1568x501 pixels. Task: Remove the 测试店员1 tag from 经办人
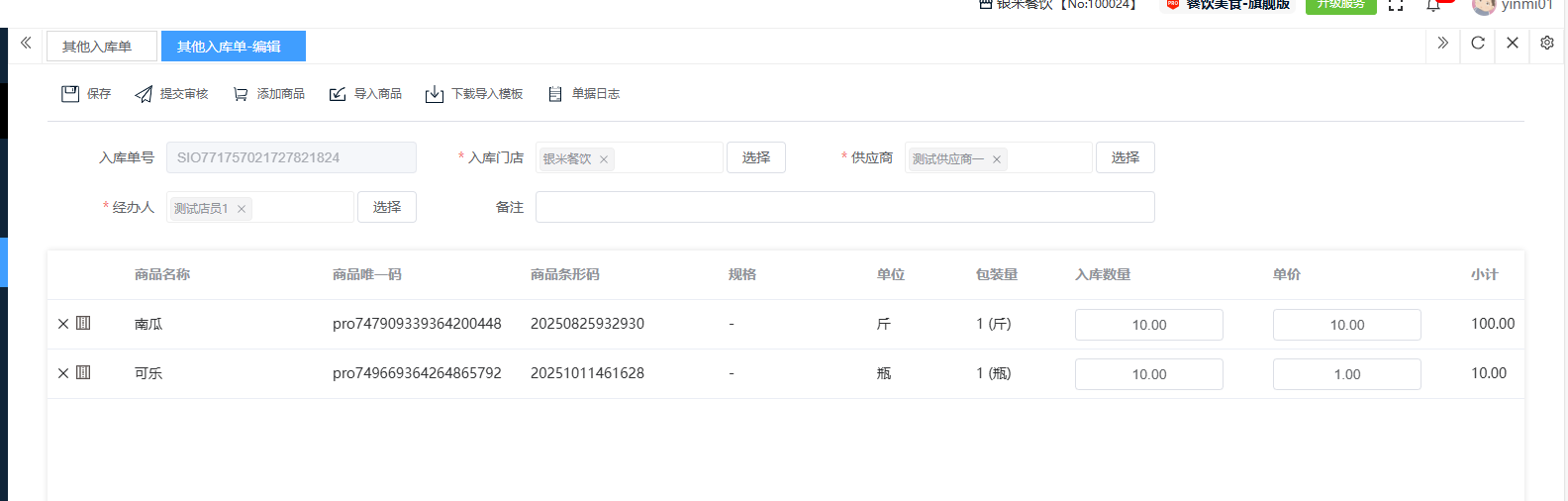click(242, 209)
